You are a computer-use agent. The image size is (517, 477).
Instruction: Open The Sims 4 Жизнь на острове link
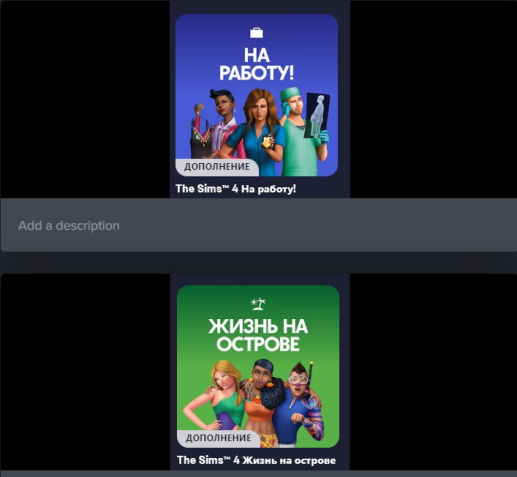pos(256,460)
